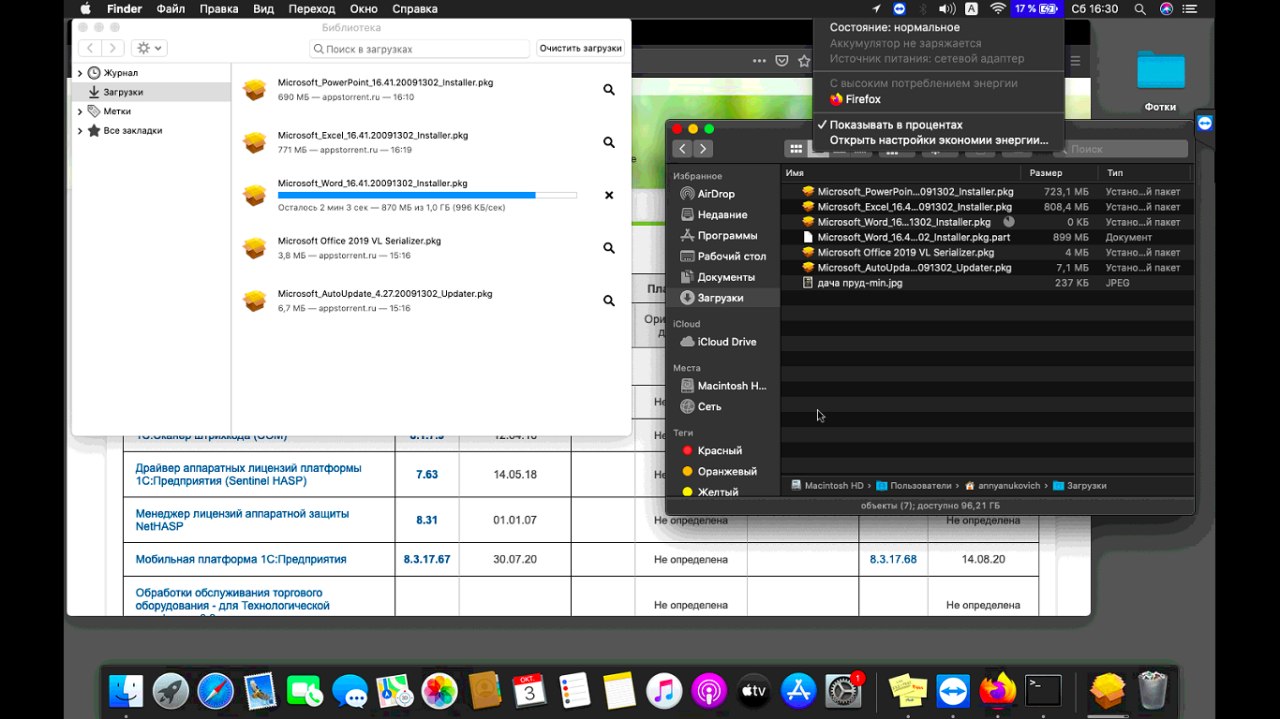Click the magnifier icon beside the Microsoft_AutoUpdate download

[x=609, y=301]
